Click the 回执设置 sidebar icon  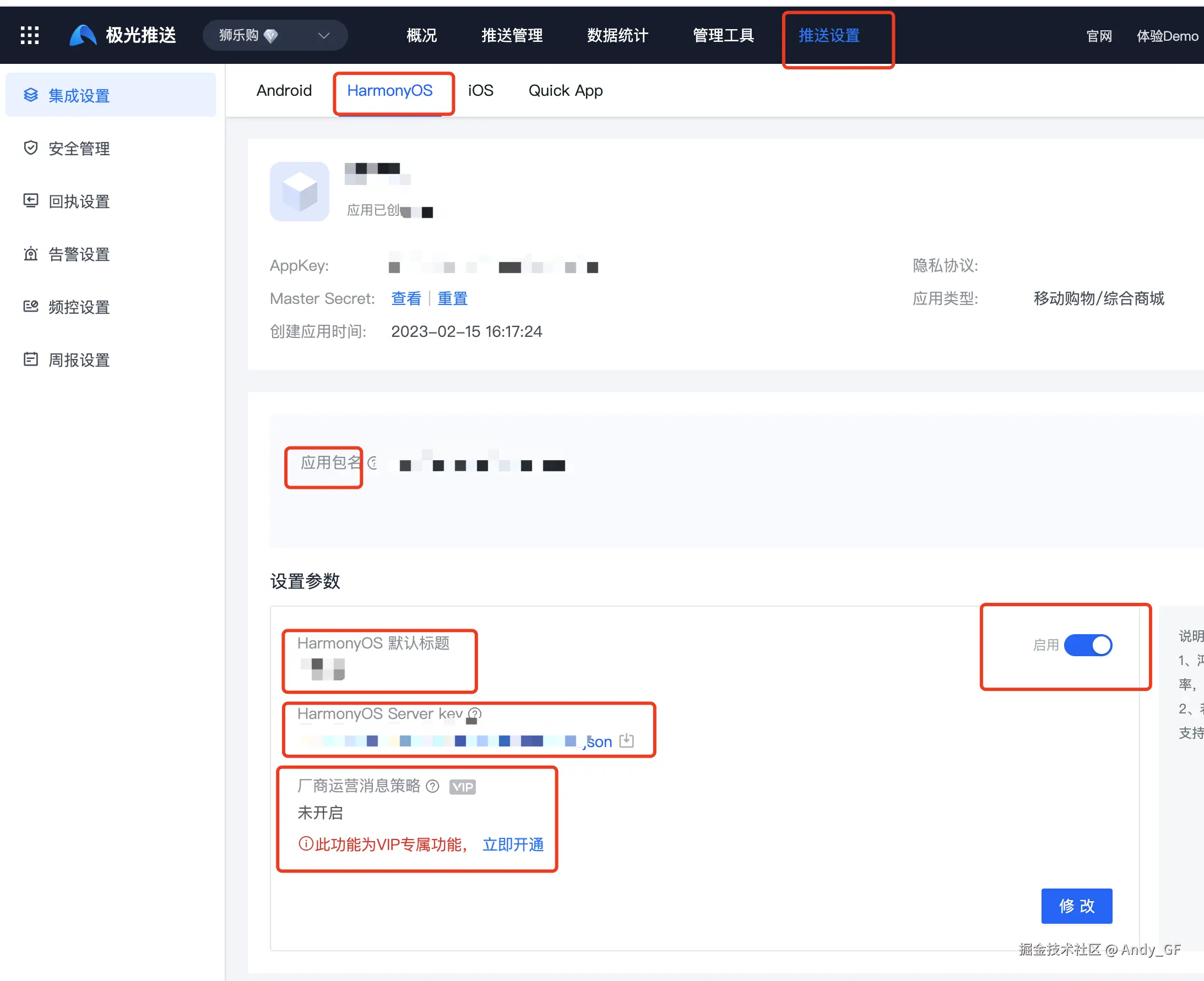click(x=31, y=200)
